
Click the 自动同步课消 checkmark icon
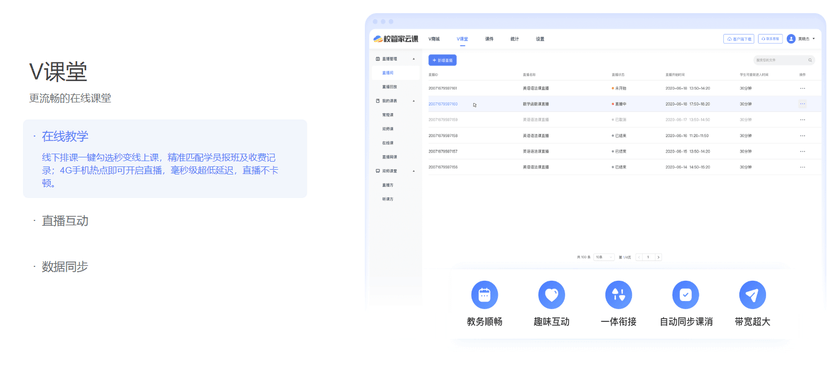685,295
